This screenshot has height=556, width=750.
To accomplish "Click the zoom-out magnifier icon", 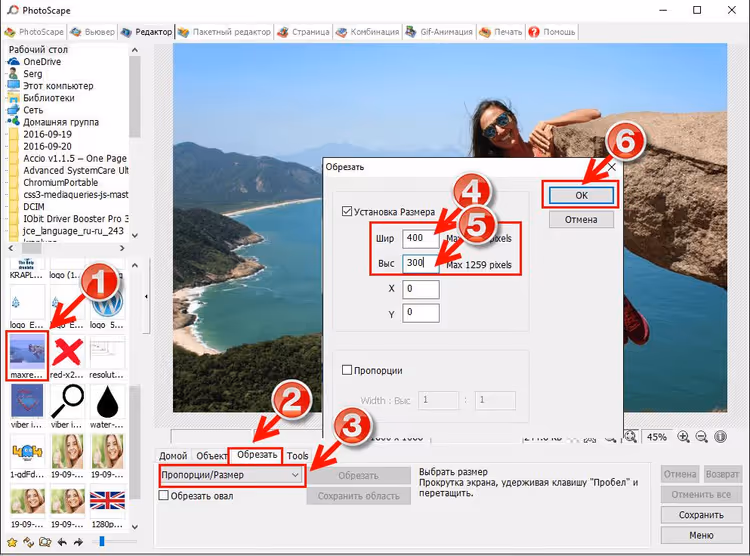I will [x=702, y=436].
